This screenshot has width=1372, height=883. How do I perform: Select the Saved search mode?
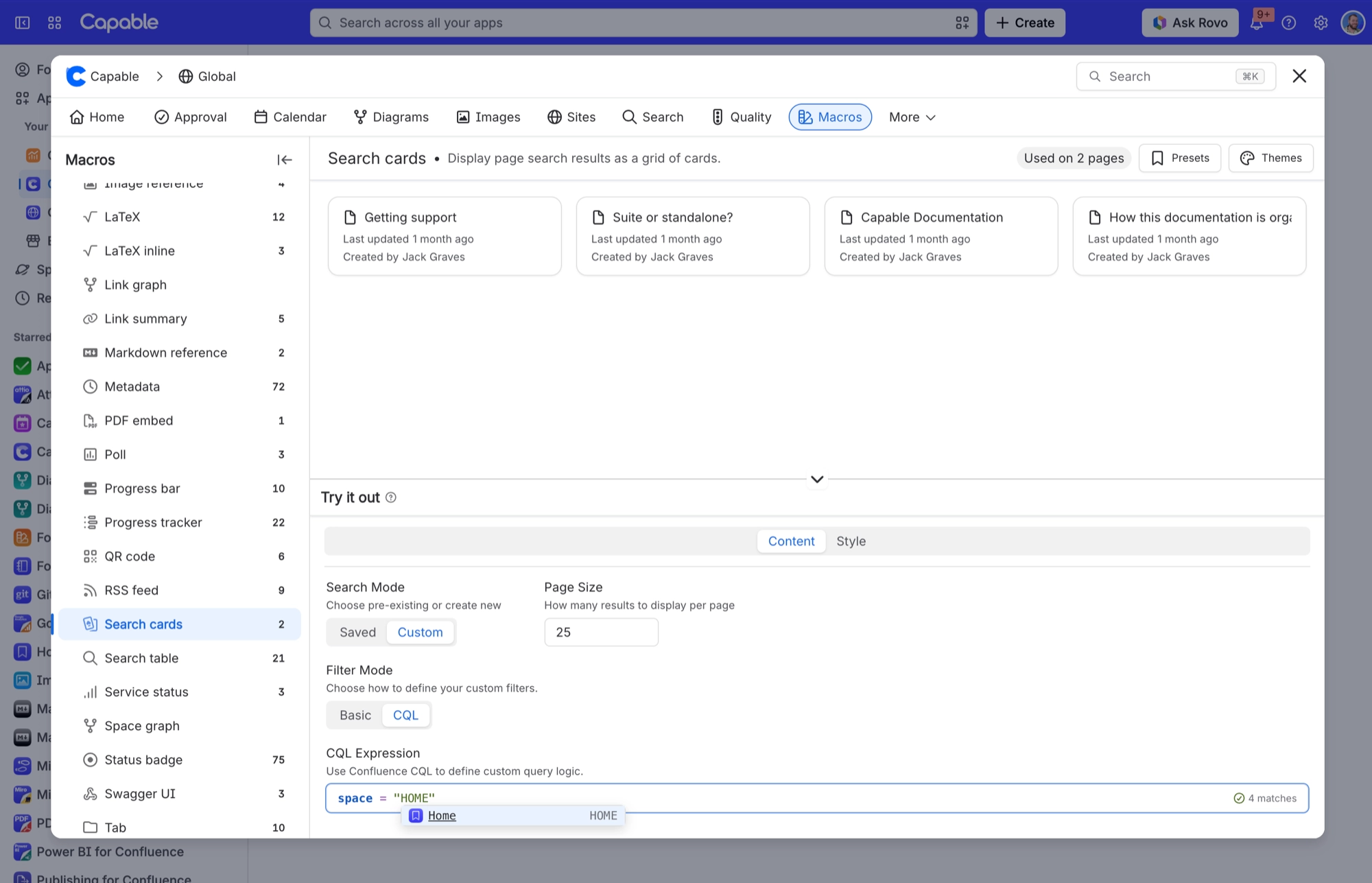pyautogui.click(x=357, y=632)
